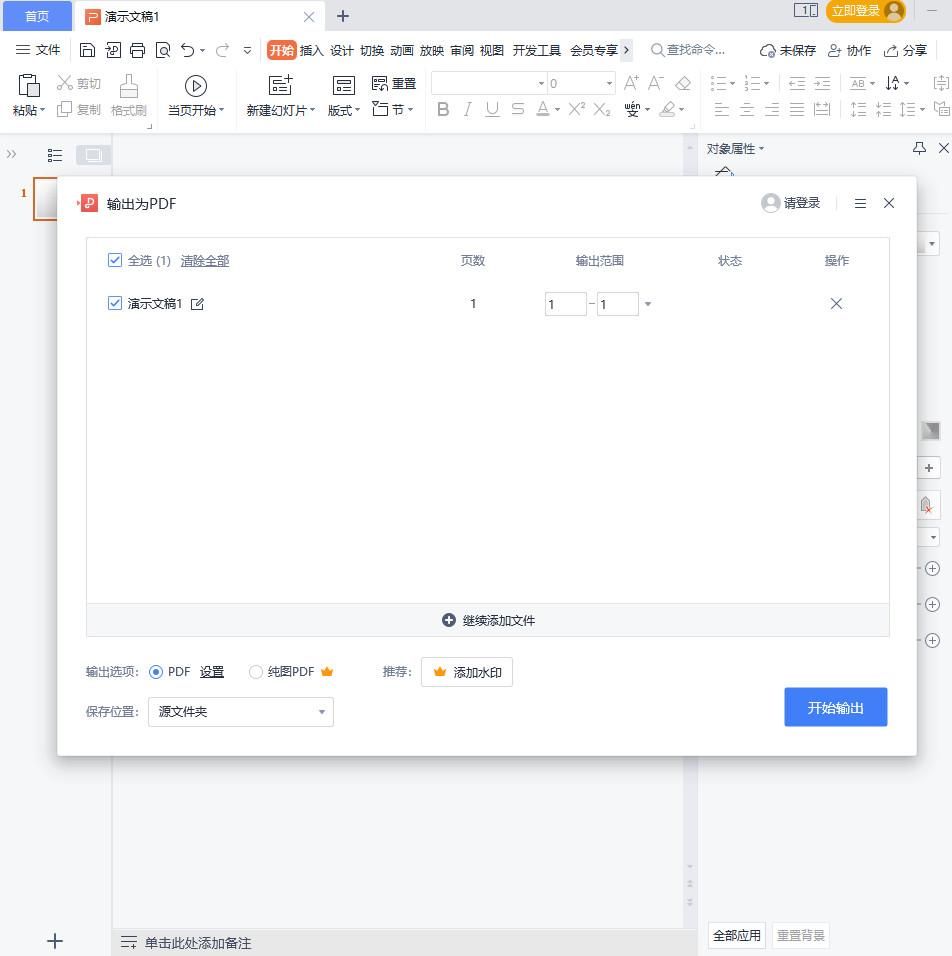Remove 演示文稿1 using the X in 操作 column
952x956 pixels.
[836, 304]
